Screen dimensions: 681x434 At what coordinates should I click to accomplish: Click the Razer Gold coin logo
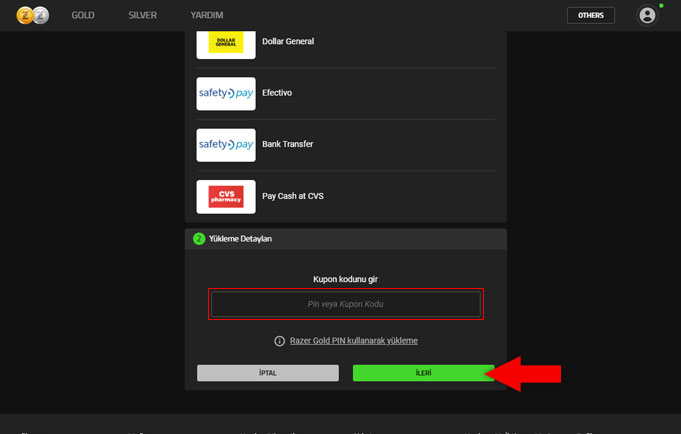pos(32,15)
